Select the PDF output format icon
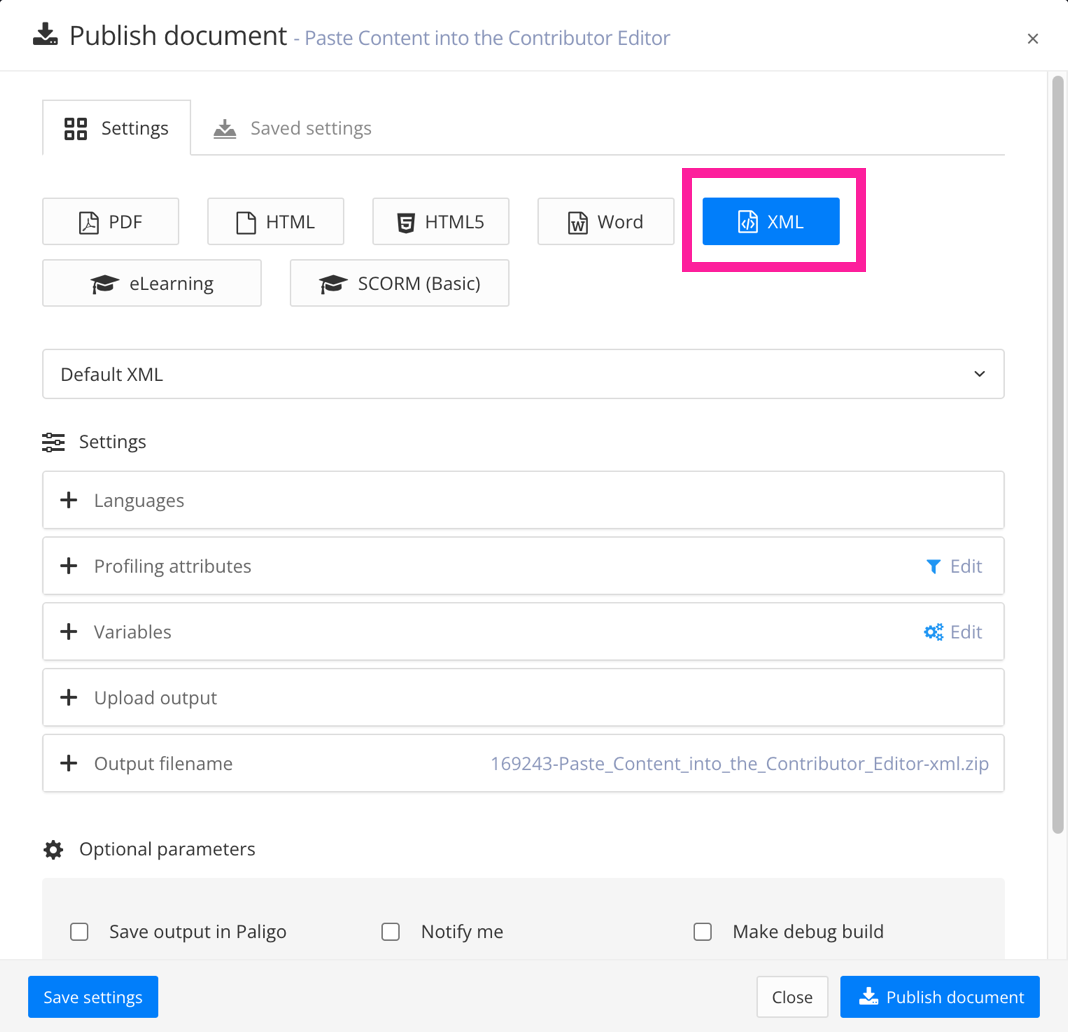The image size is (1068, 1032). pos(110,221)
